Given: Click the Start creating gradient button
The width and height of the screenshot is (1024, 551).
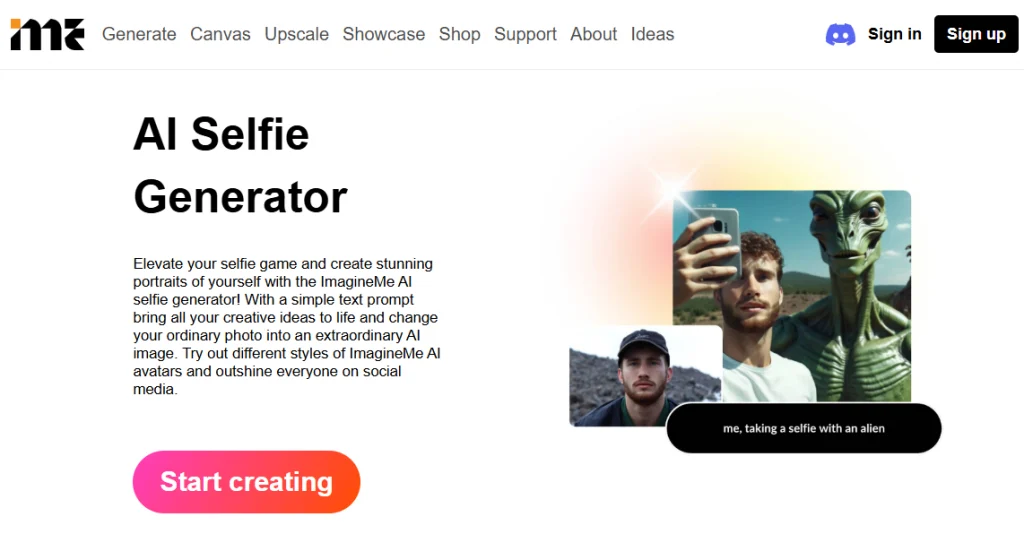Looking at the screenshot, I should coord(246,482).
